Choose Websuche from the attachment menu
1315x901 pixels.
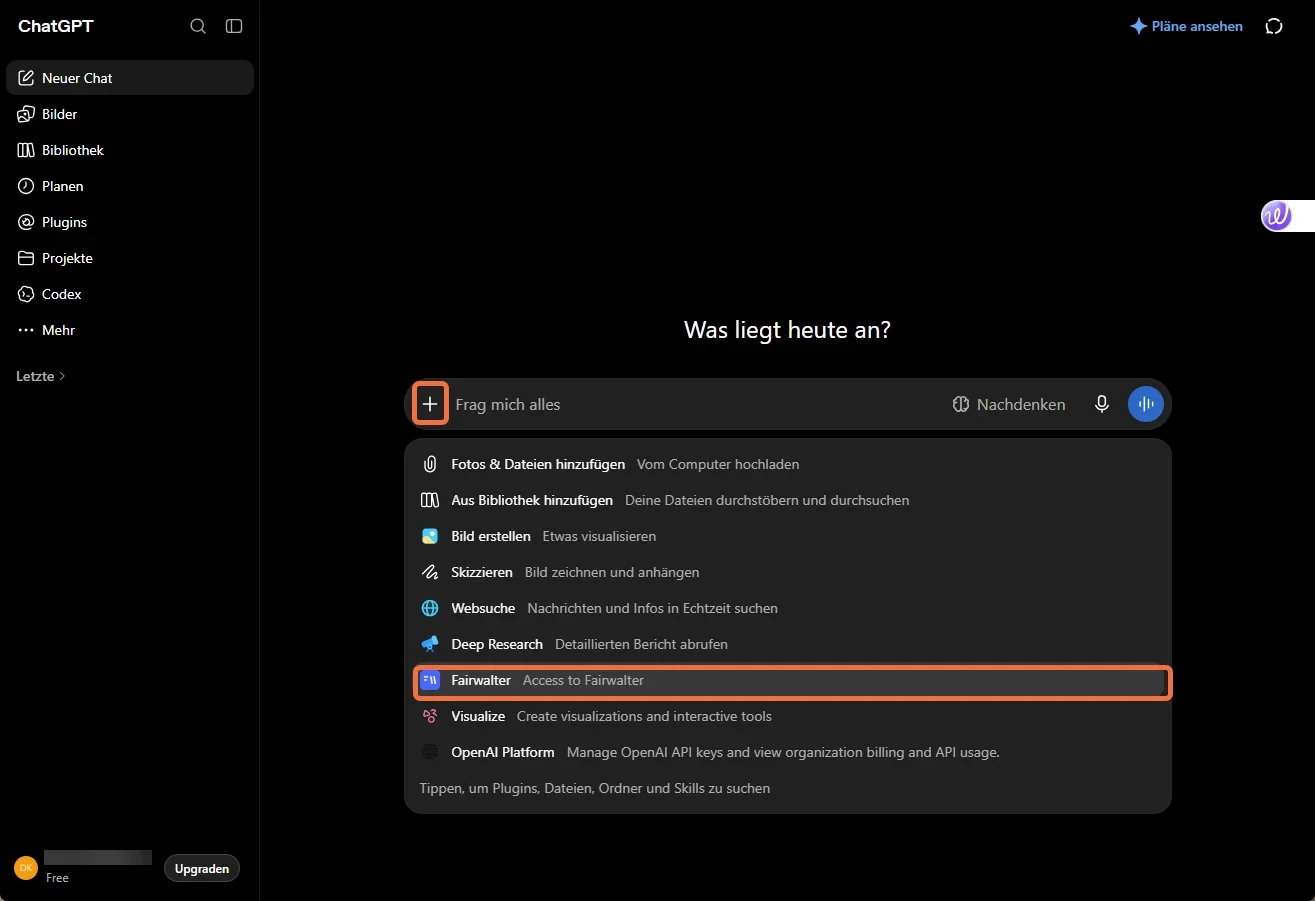[788, 608]
